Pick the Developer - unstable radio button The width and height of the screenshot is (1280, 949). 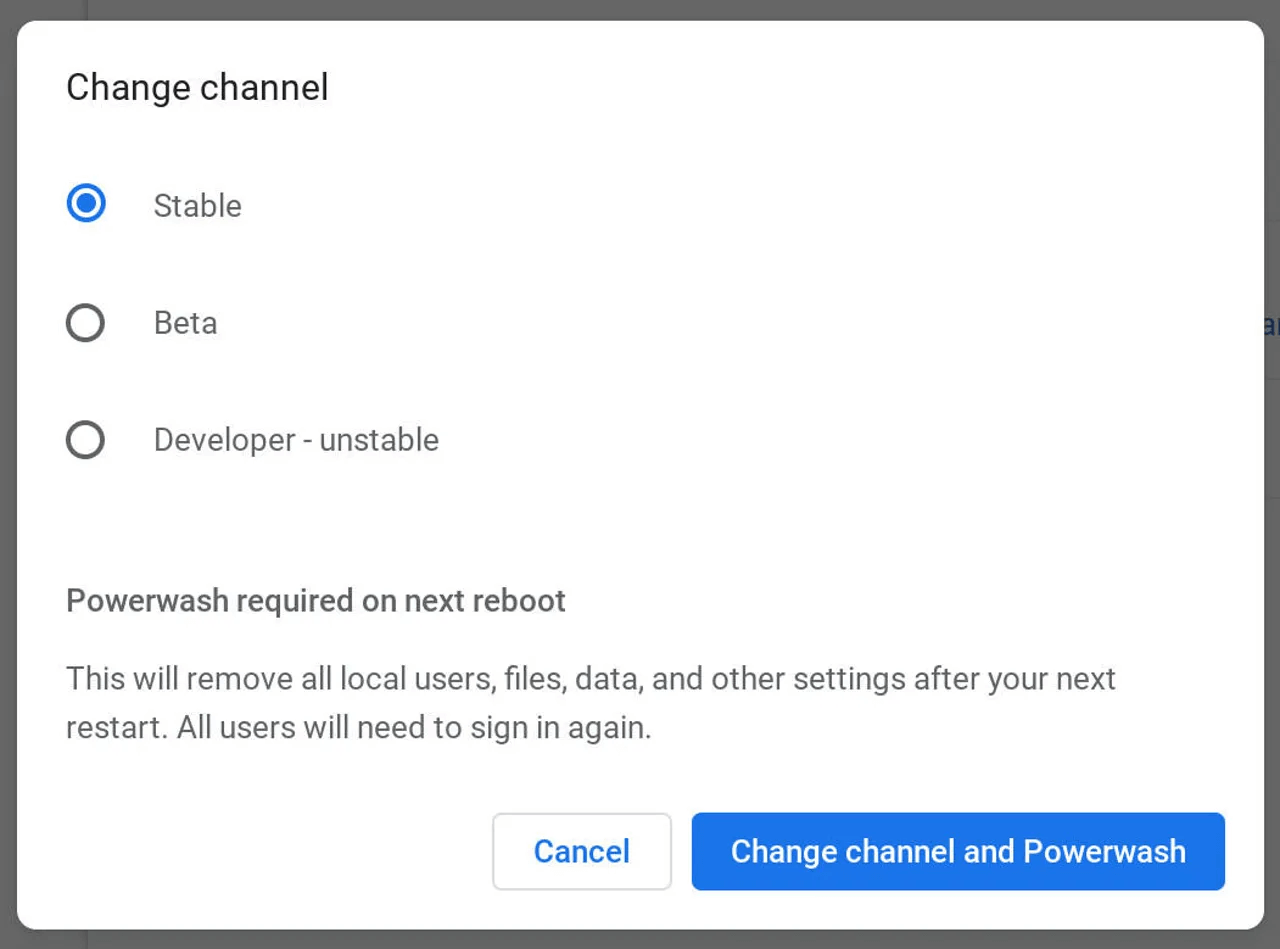pos(86,440)
